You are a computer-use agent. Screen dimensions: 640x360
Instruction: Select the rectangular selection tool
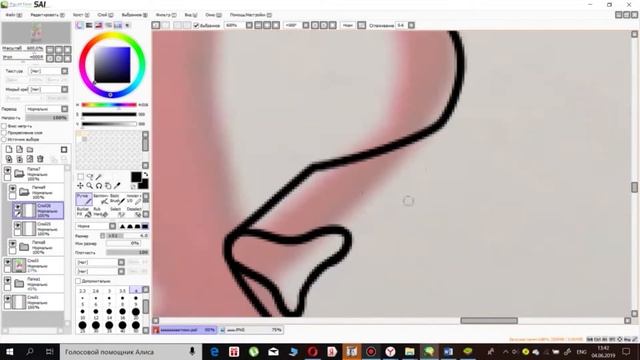tap(80, 177)
